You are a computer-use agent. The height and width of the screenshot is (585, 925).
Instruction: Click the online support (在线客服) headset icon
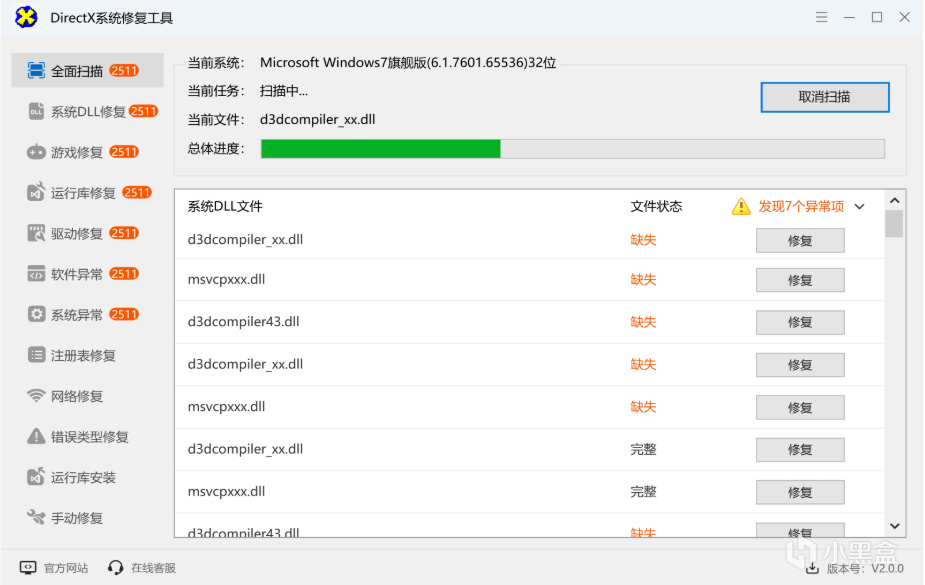pos(116,568)
